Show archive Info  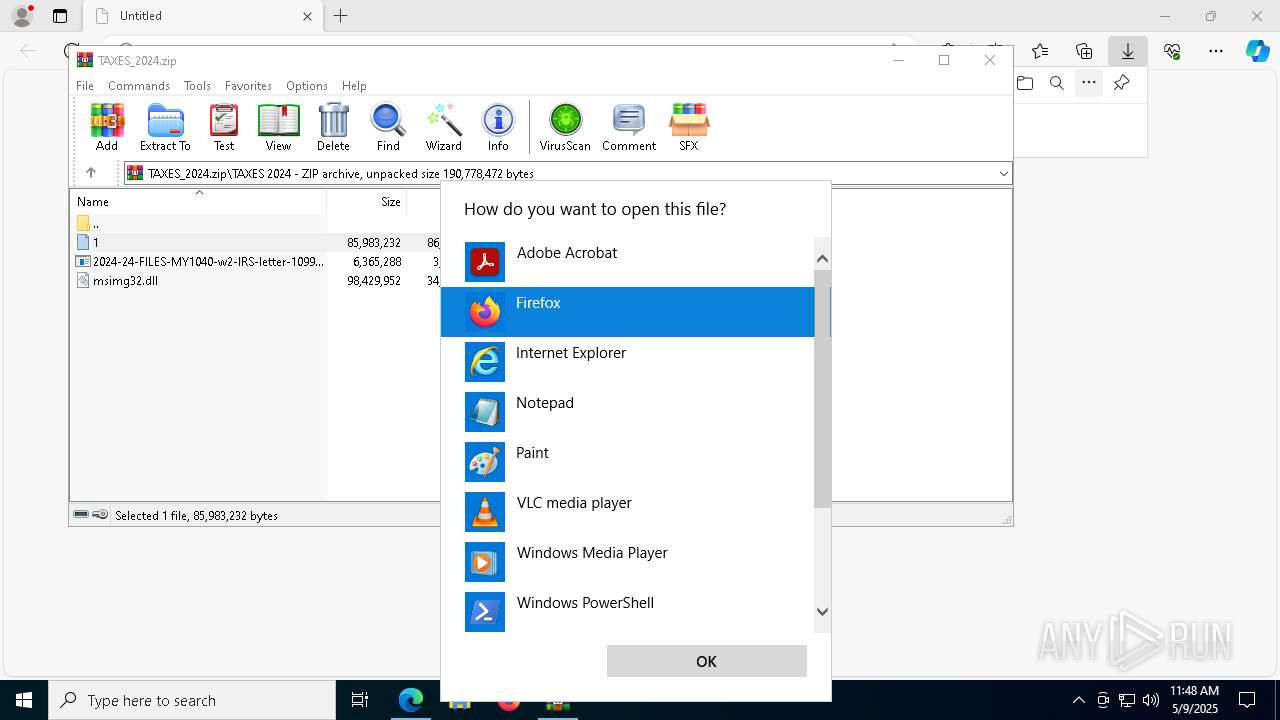click(498, 127)
